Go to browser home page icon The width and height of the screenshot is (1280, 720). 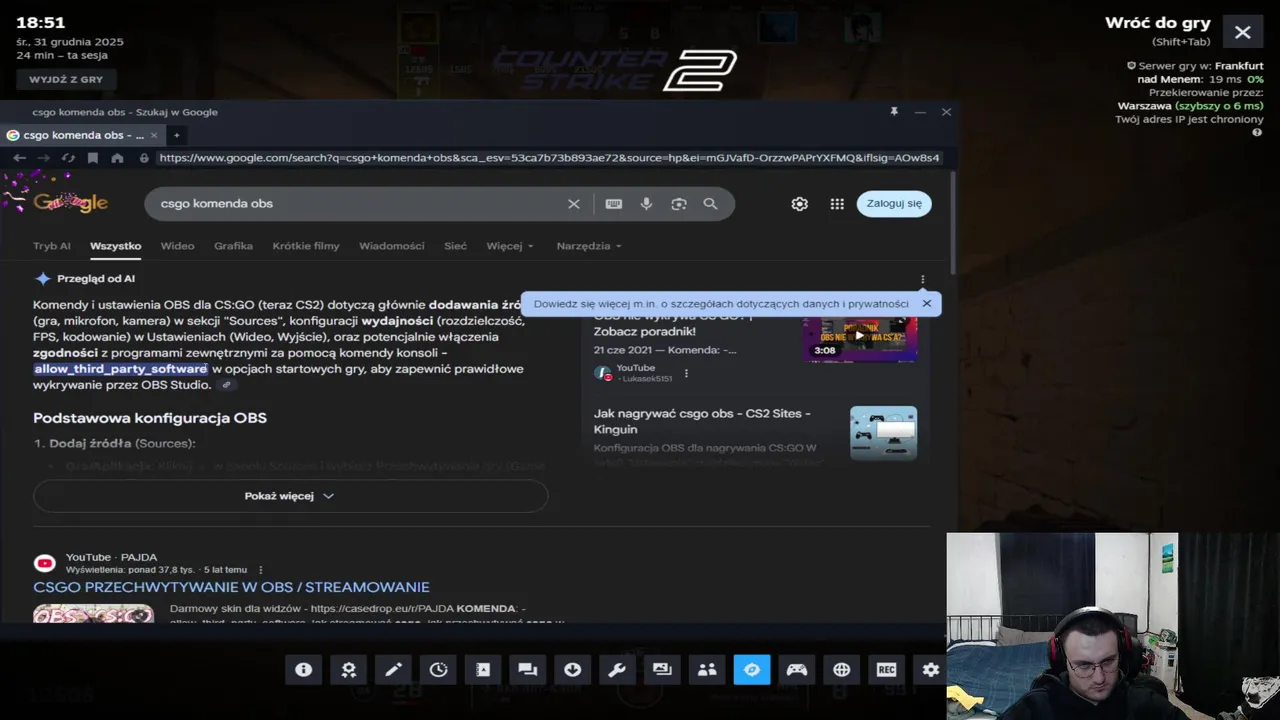tap(118, 158)
